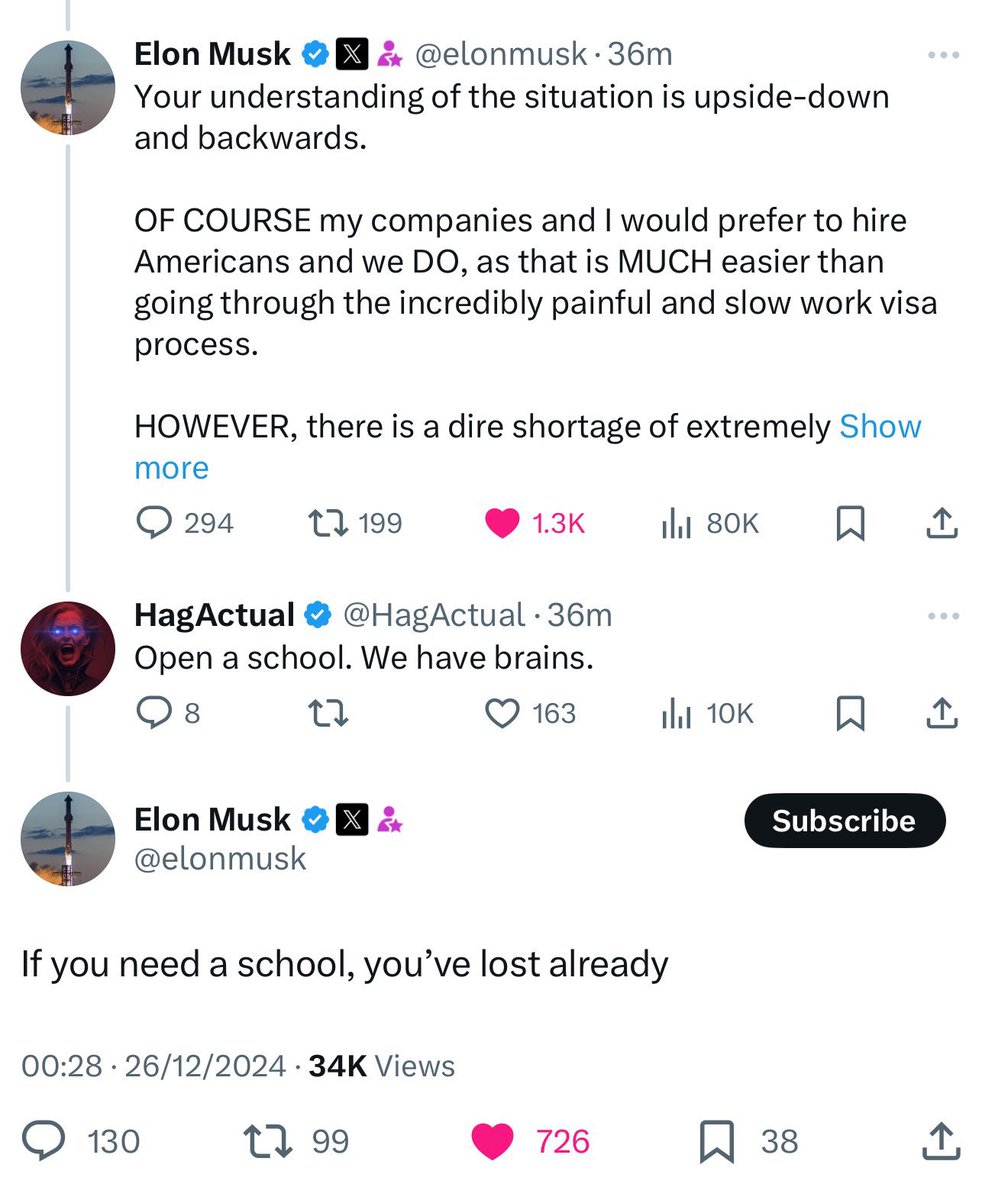Reply to HagActual's post
This screenshot has height=1200, width=982.
(x=153, y=713)
